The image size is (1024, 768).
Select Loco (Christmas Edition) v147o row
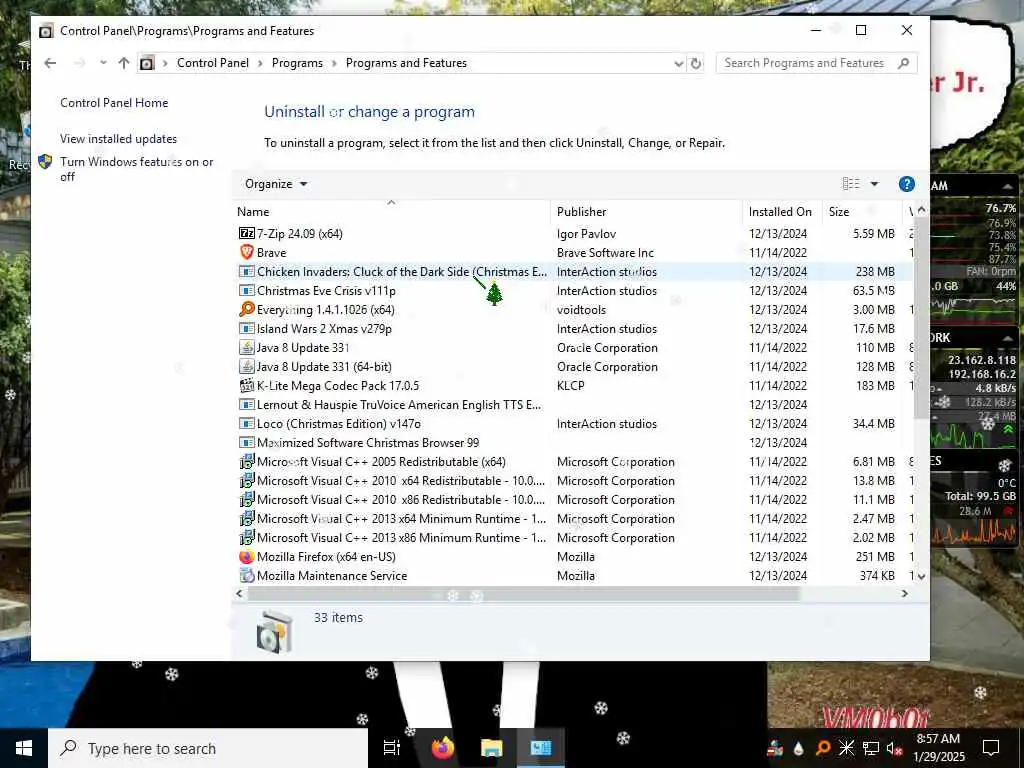[575, 424]
